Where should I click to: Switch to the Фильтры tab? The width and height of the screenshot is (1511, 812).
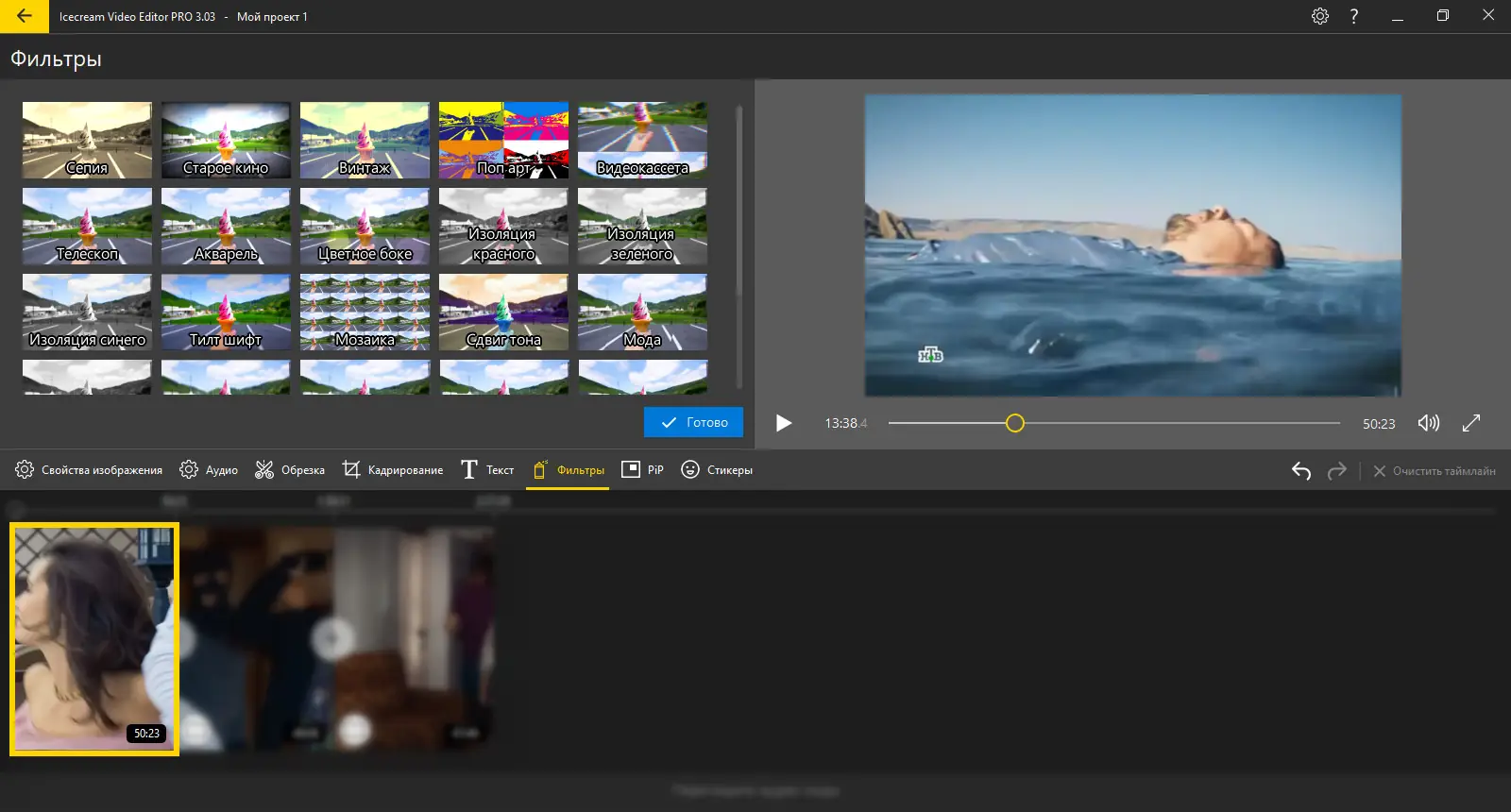(568, 469)
